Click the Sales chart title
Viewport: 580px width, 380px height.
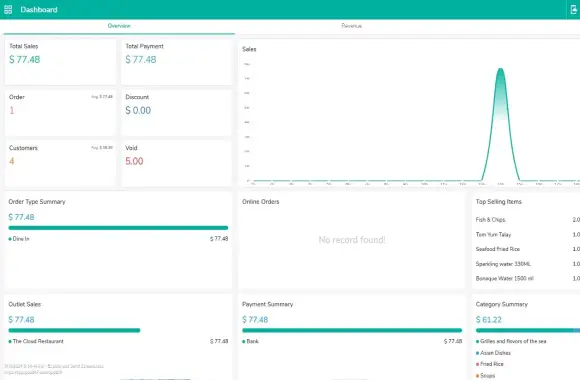click(x=249, y=49)
